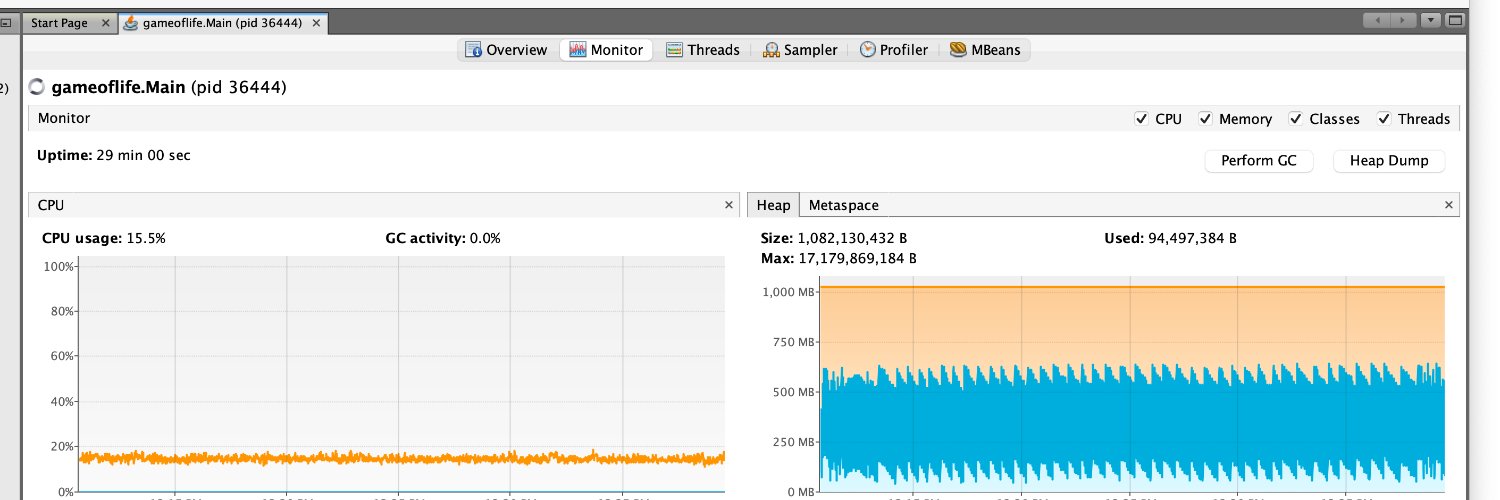1500x500 pixels.
Task: Switch to the Profiler tab
Action: 894,50
